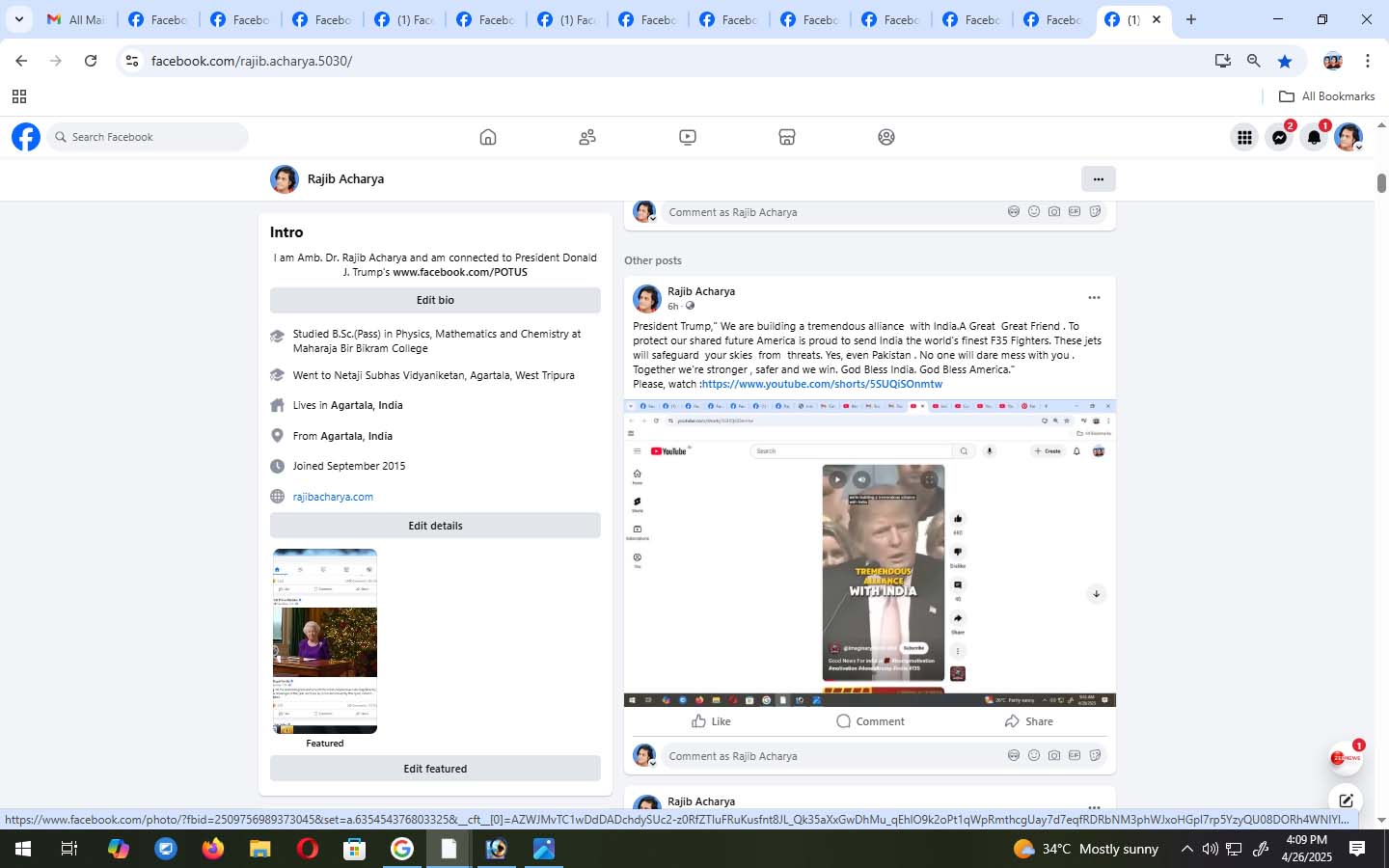
Task: Show hidden system tray icons
Action: point(1186,849)
